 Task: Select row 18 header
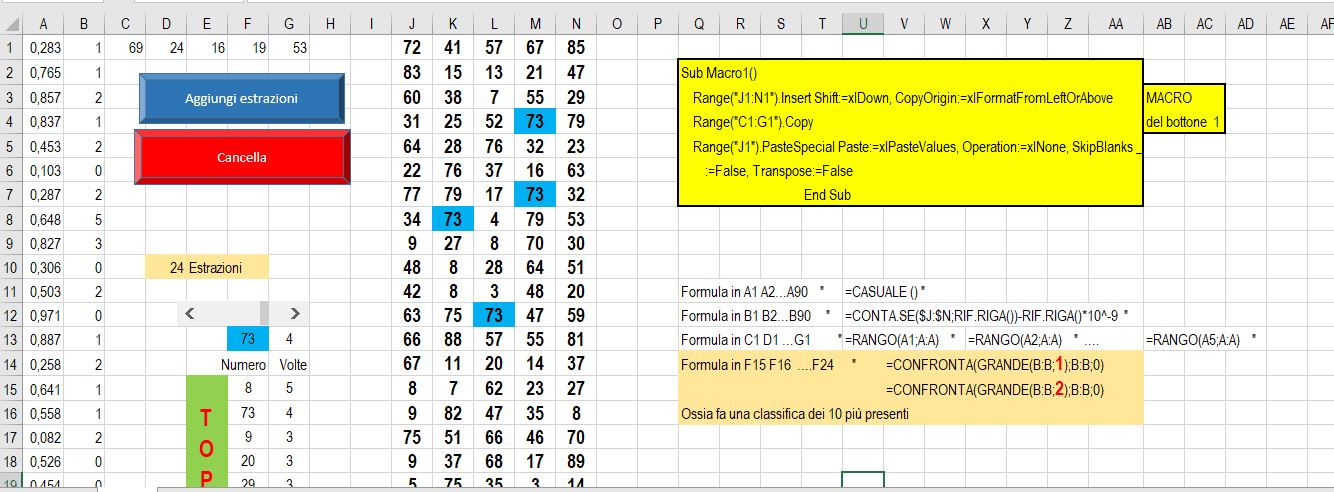(11, 461)
